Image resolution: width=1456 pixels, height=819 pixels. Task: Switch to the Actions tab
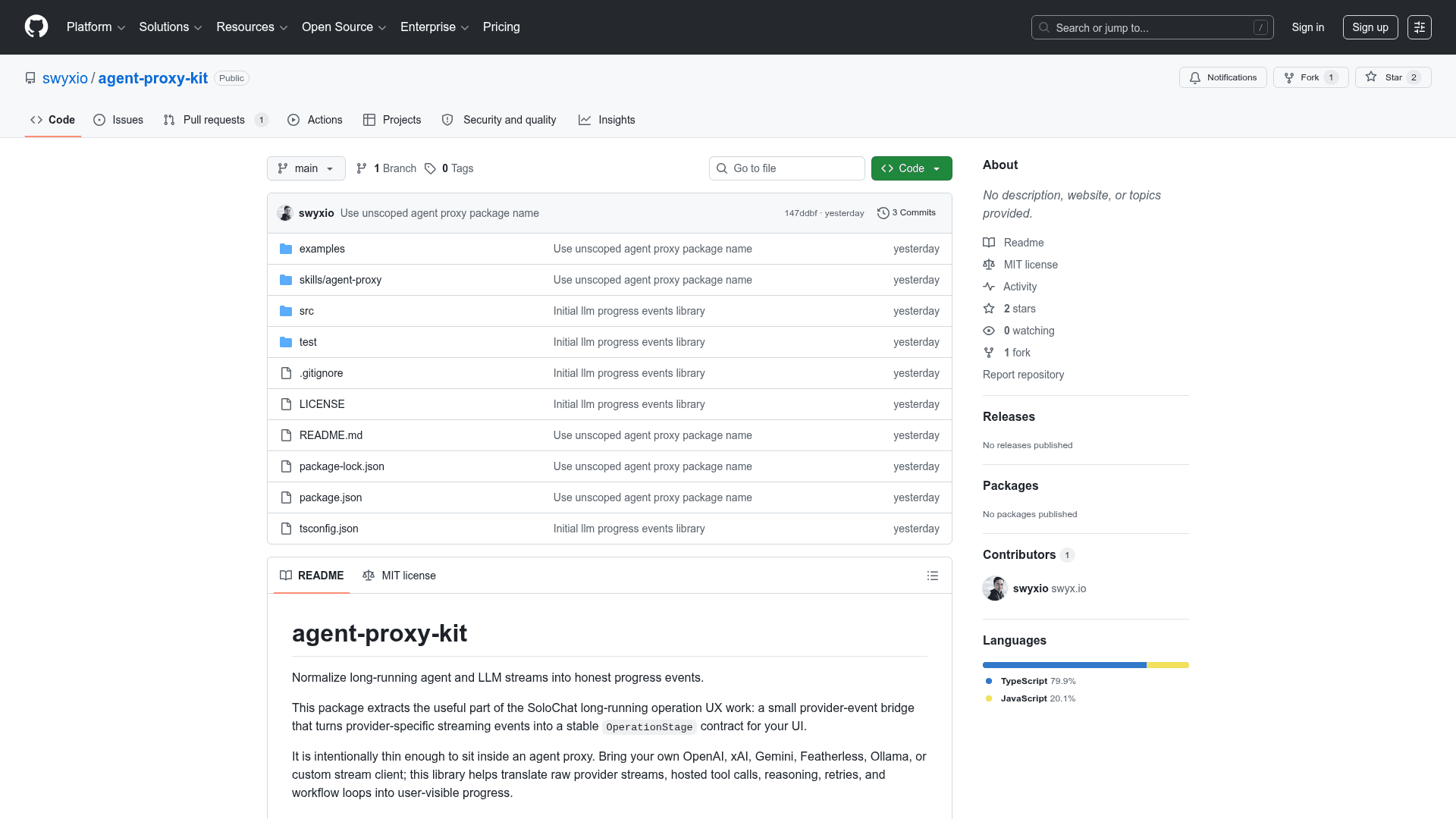(315, 120)
